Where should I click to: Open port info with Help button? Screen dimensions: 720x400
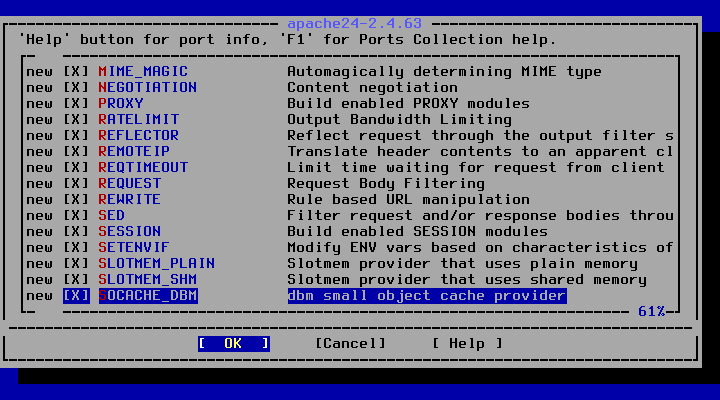(x=467, y=344)
